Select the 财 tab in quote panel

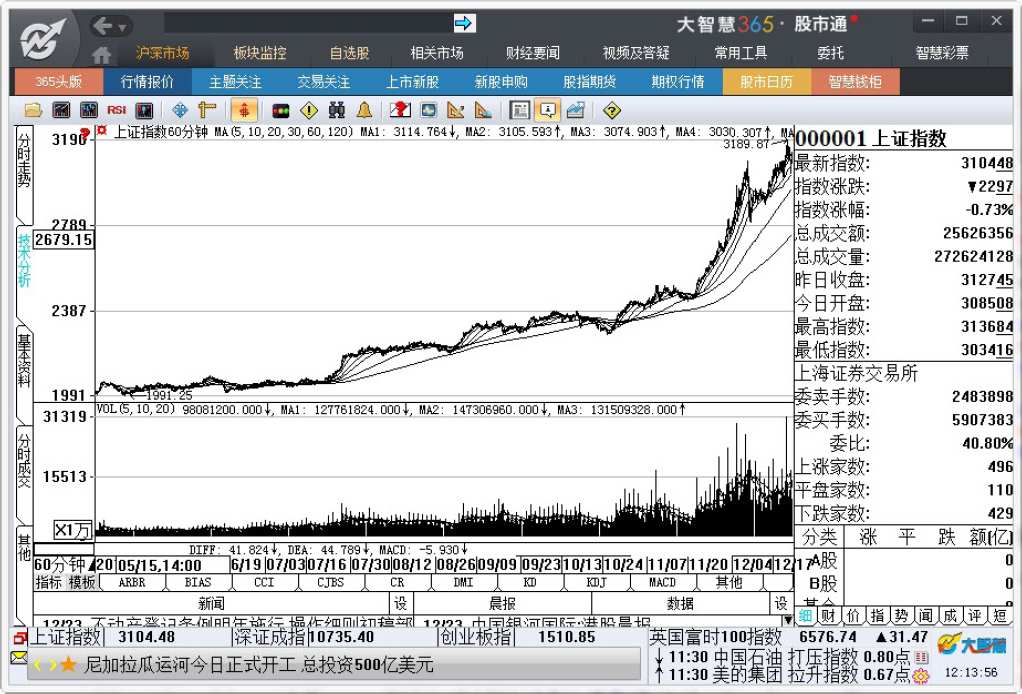(828, 616)
